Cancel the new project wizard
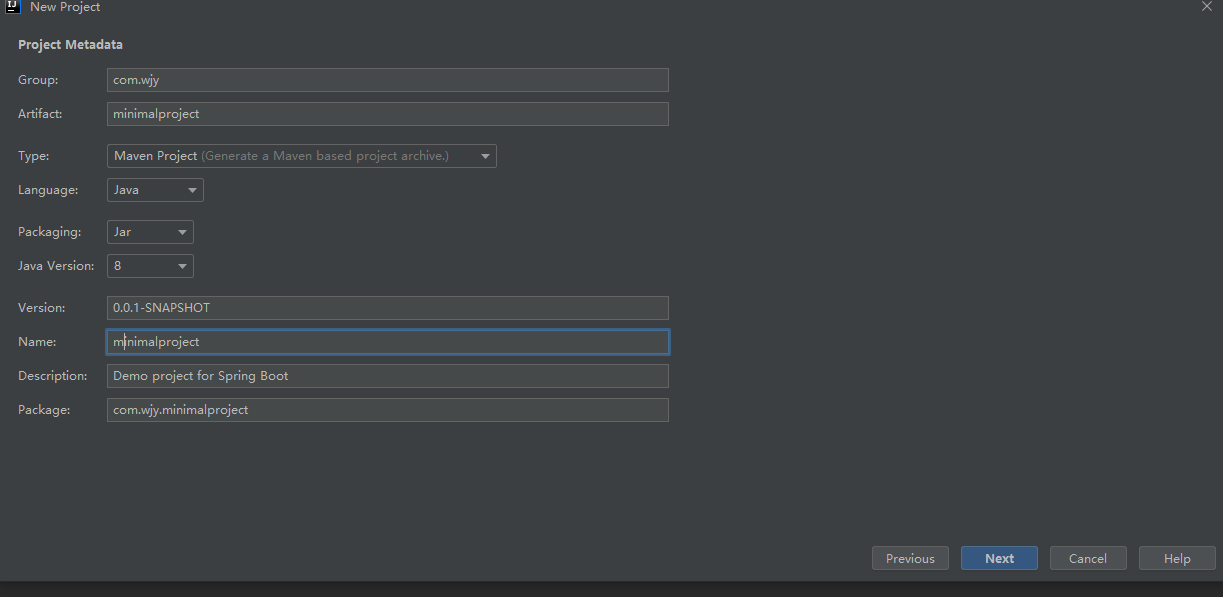1223x597 pixels. (x=1087, y=559)
